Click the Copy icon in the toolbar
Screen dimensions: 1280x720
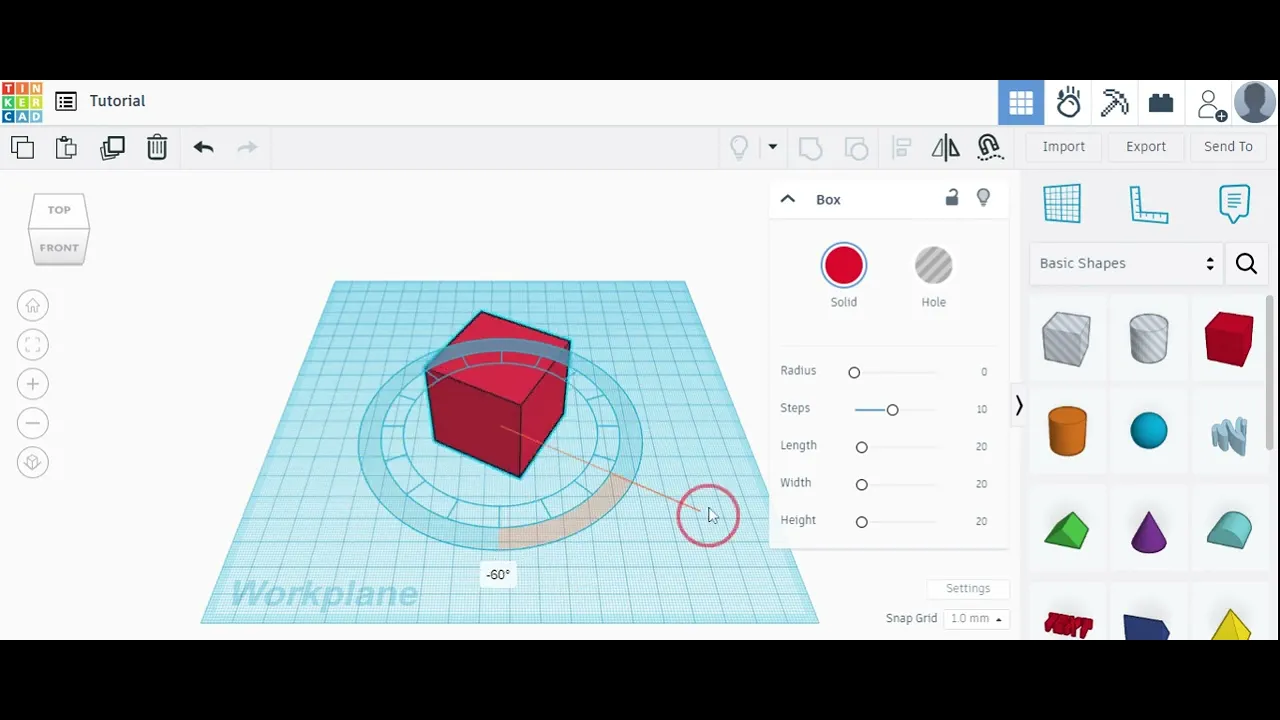[22, 147]
